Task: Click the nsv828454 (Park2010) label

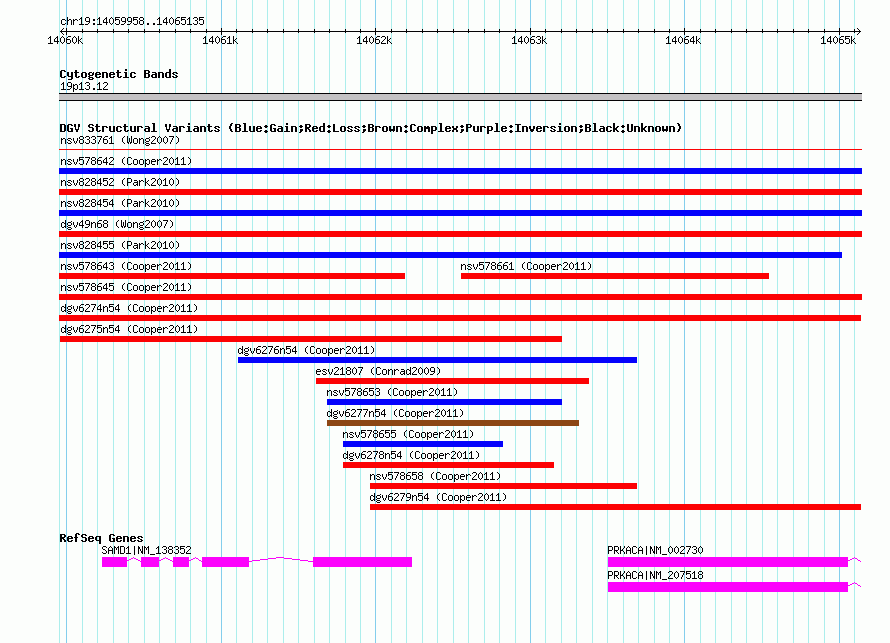Action: point(120,203)
